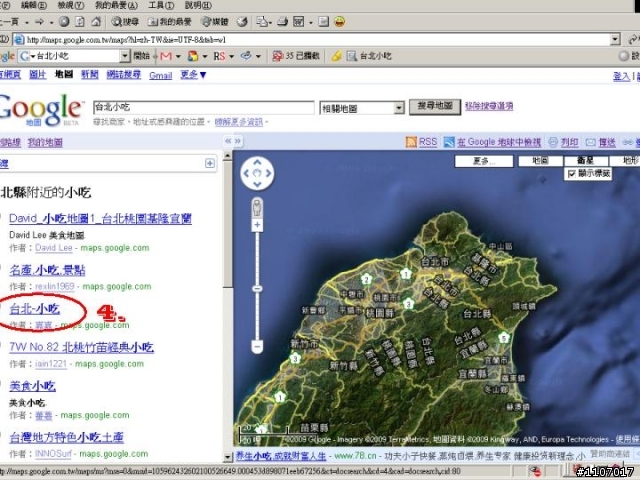Open the 台北-小吃 result link

pyautogui.click(x=35, y=309)
